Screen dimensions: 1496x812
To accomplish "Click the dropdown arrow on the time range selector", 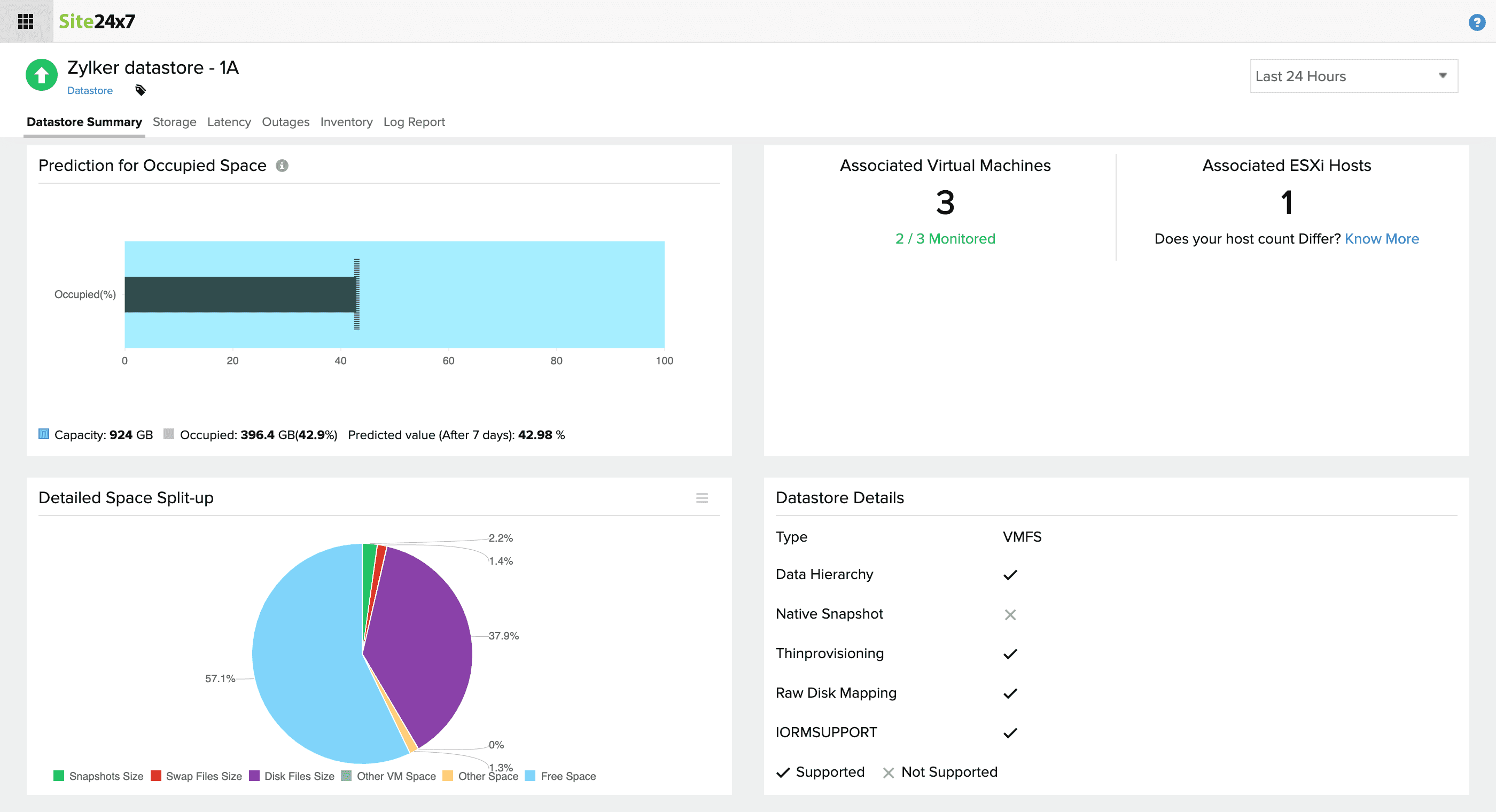I will tap(1443, 75).
